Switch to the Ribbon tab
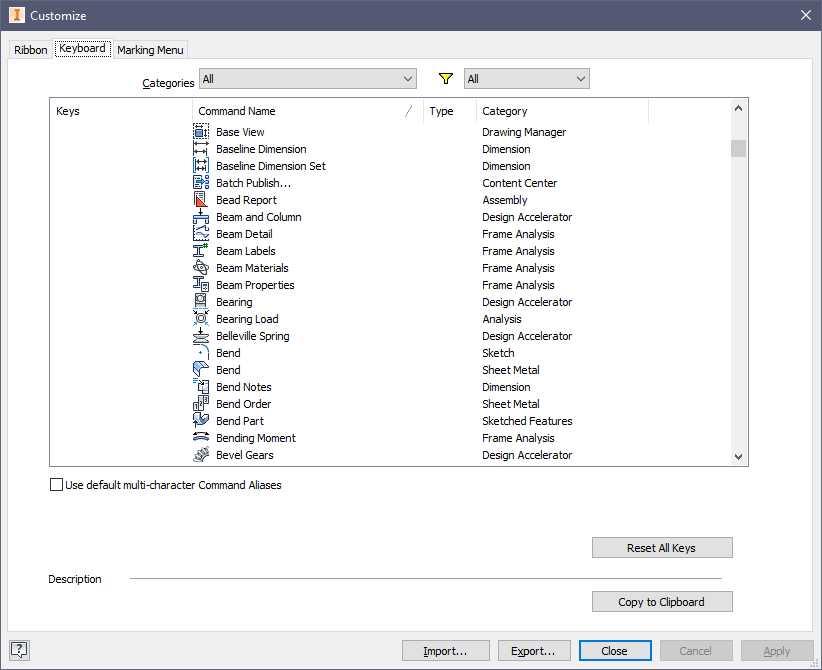Image resolution: width=822 pixels, height=670 pixels. pos(30,50)
